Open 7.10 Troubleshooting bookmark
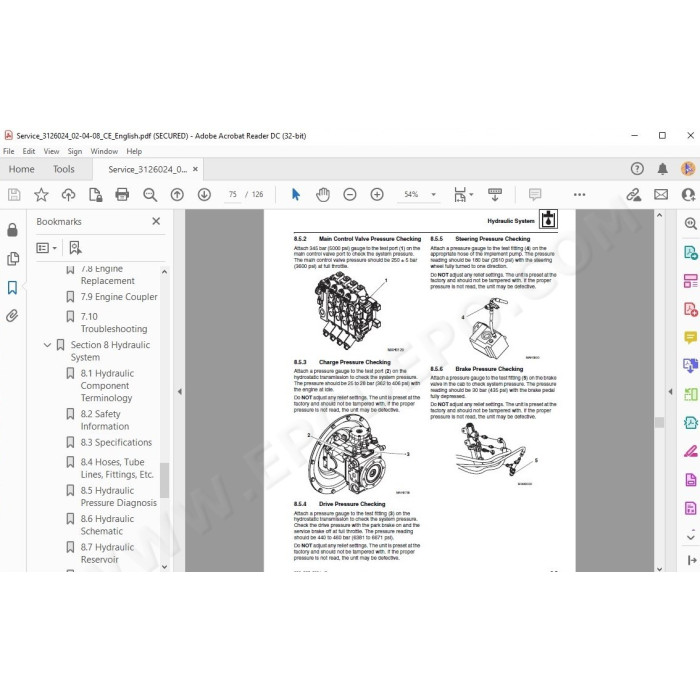Viewport: 700px width, 700px height. click(114, 323)
